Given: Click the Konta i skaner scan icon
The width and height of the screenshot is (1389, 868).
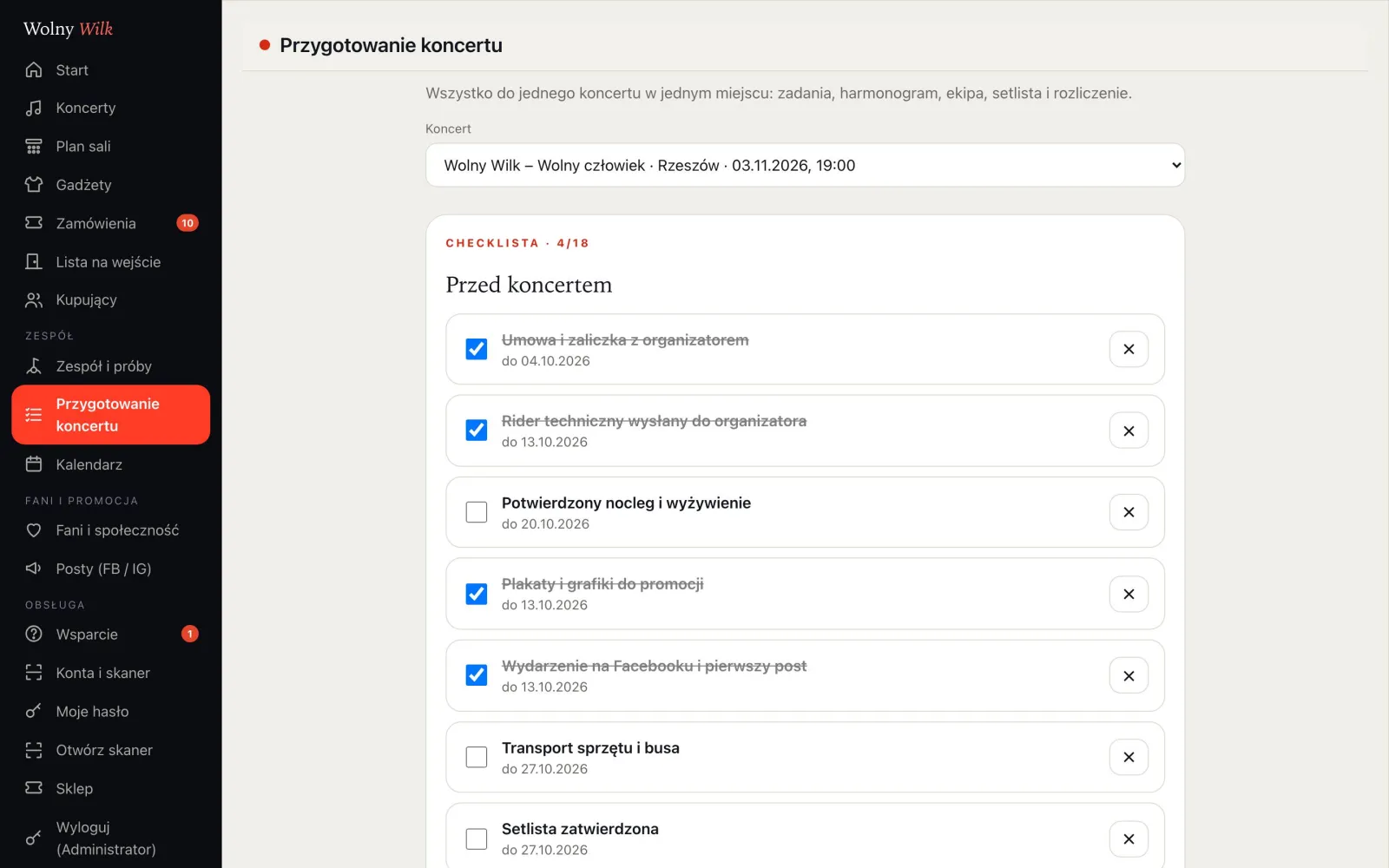Looking at the screenshot, I should tap(34, 672).
